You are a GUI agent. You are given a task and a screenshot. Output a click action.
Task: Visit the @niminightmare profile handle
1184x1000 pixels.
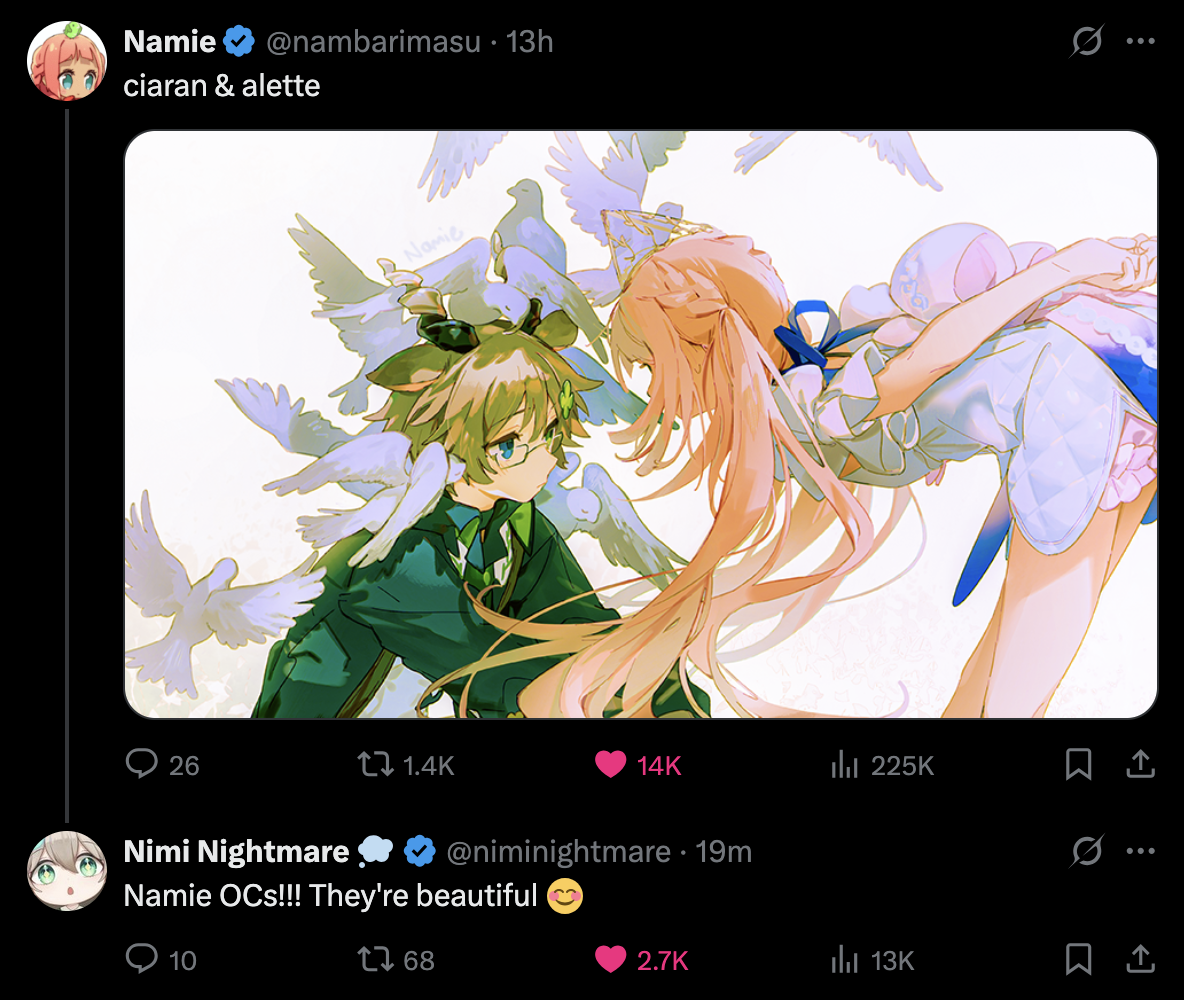point(558,852)
